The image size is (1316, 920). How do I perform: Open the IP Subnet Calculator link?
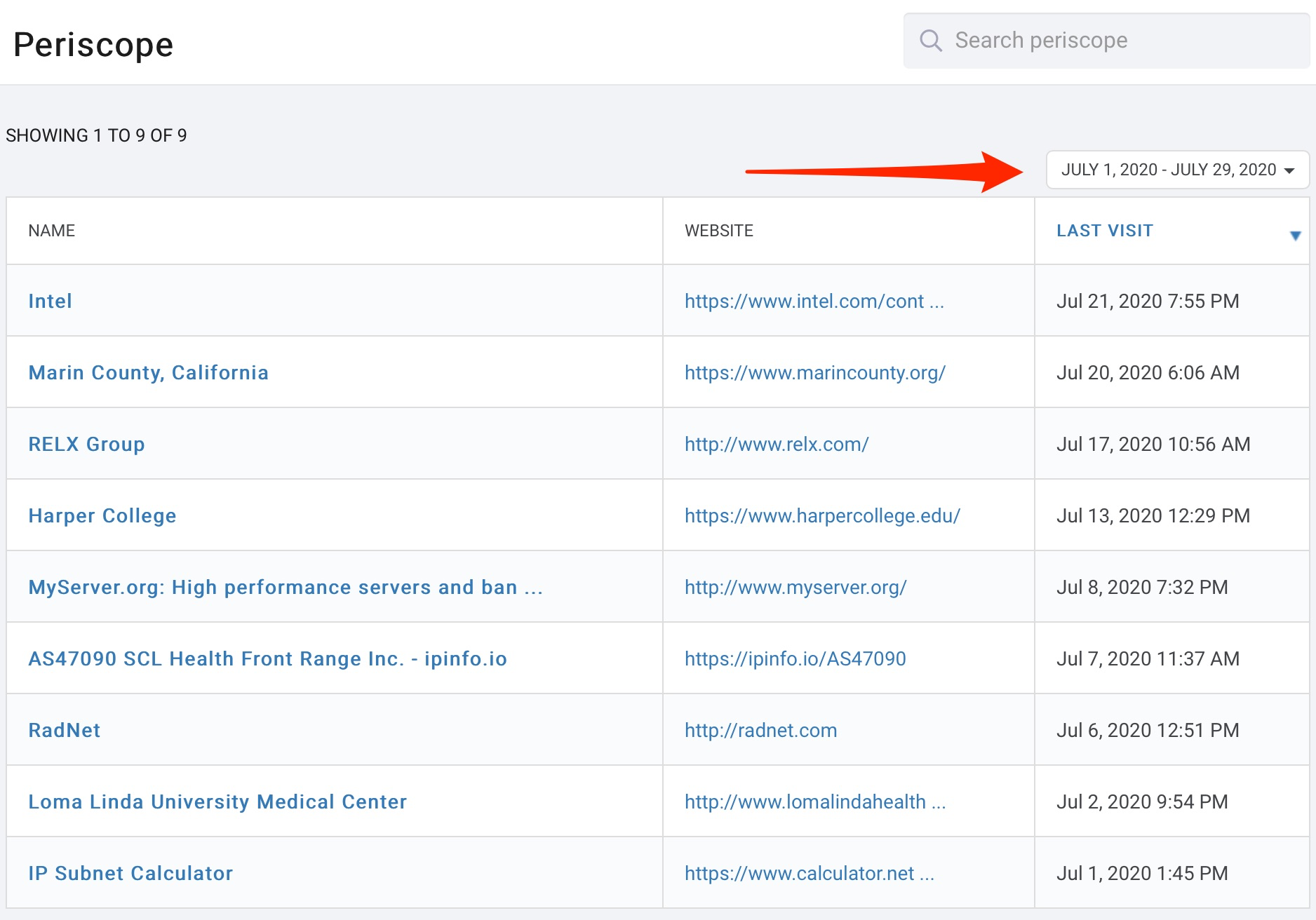pos(130,873)
